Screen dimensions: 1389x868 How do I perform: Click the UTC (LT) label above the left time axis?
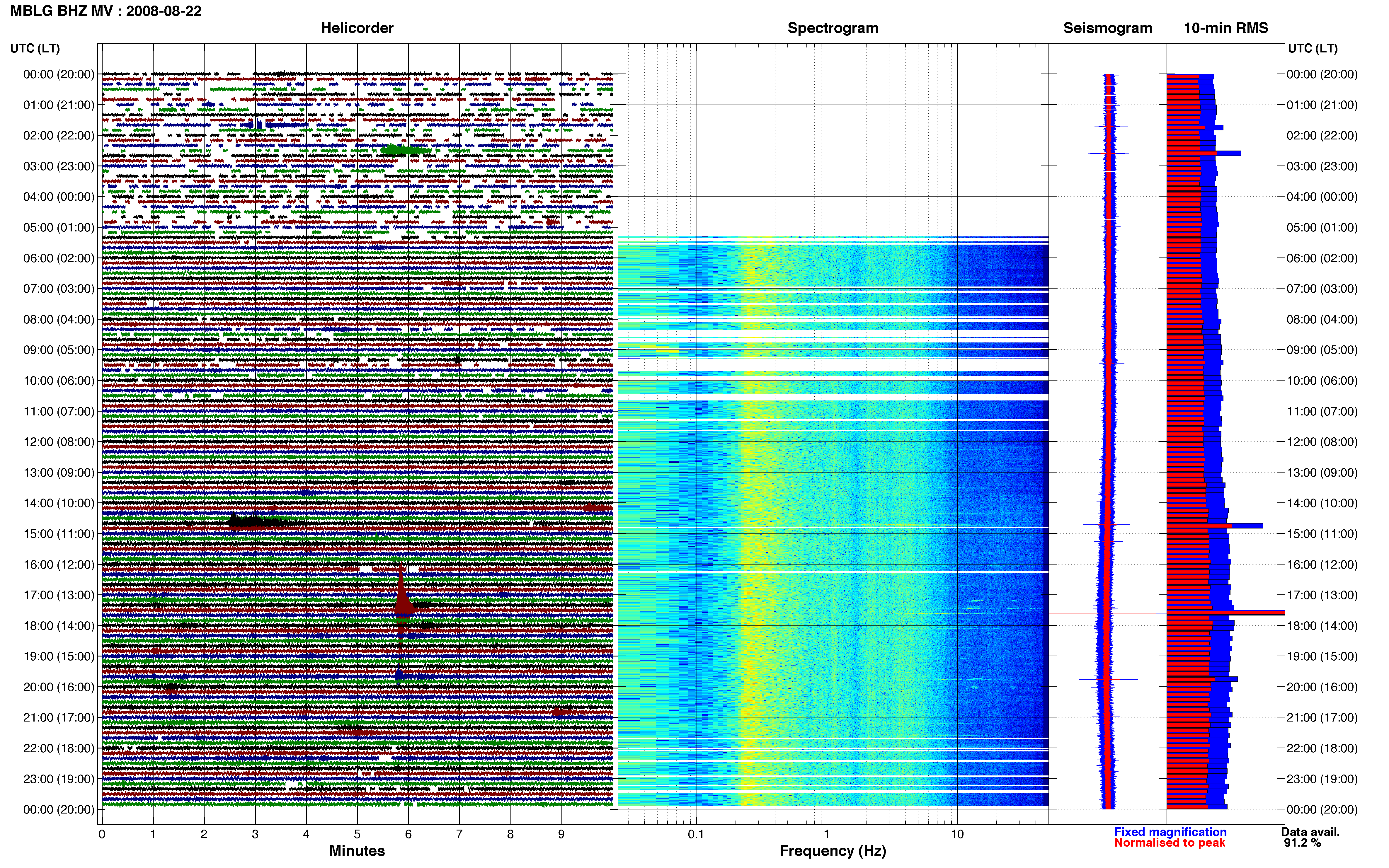(x=35, y=48)
